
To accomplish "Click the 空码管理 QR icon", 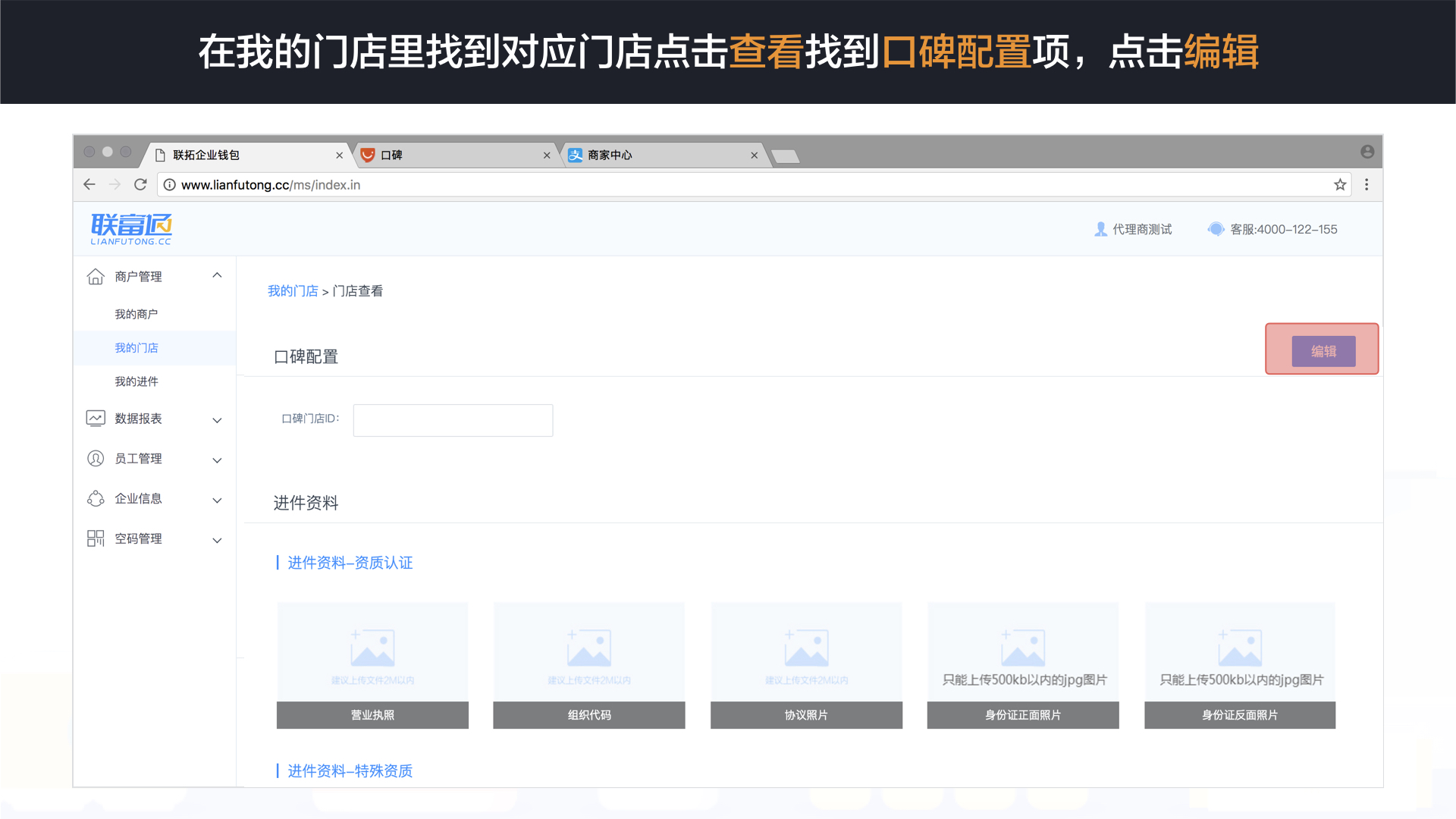I will point(96,538).
